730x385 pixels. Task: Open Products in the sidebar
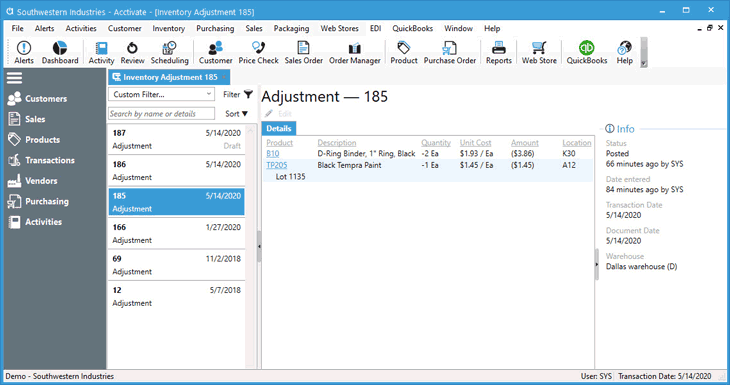[x=34, y=140]
